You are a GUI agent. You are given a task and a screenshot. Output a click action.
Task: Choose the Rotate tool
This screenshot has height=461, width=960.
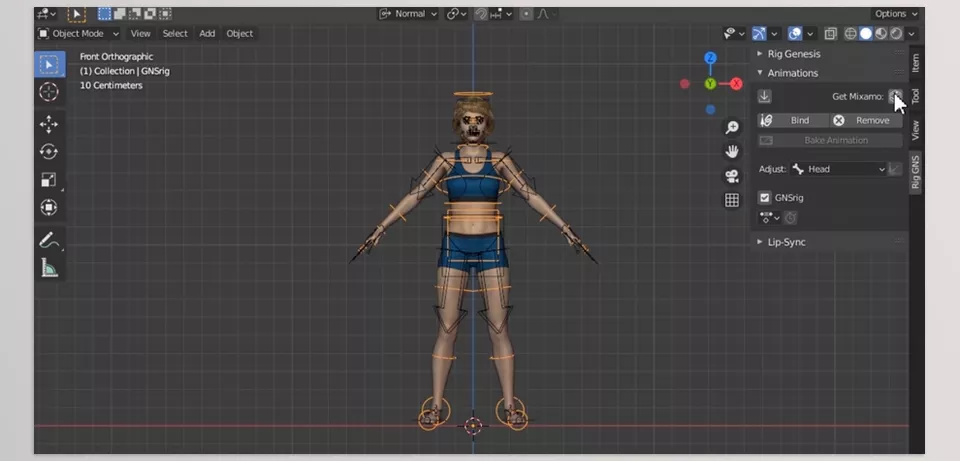point(49,151)
